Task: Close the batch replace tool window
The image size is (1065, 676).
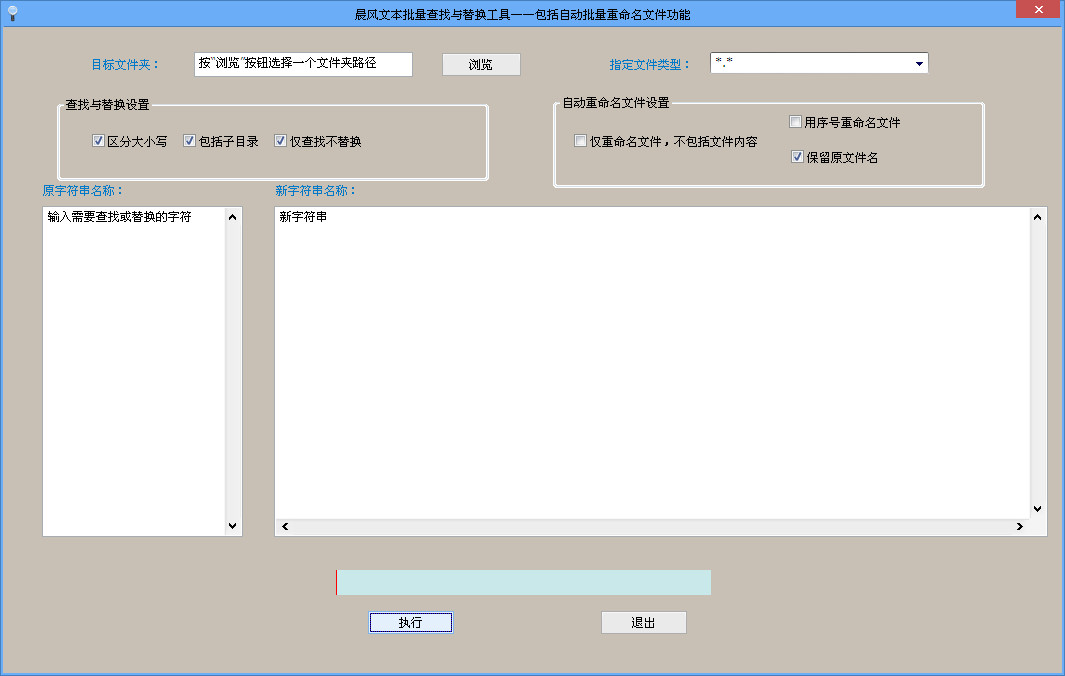Action: point(1037,10)
